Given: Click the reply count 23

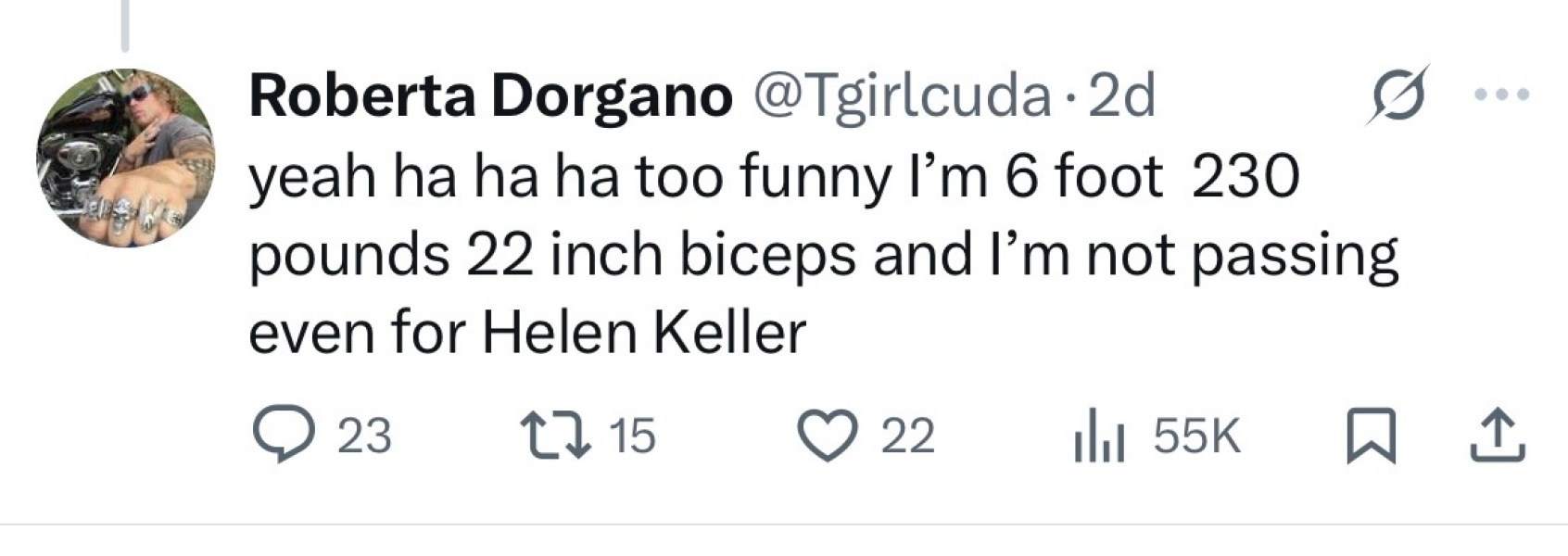Looking at the screenshot, I should pyautogui.click(x=363, y=436).
